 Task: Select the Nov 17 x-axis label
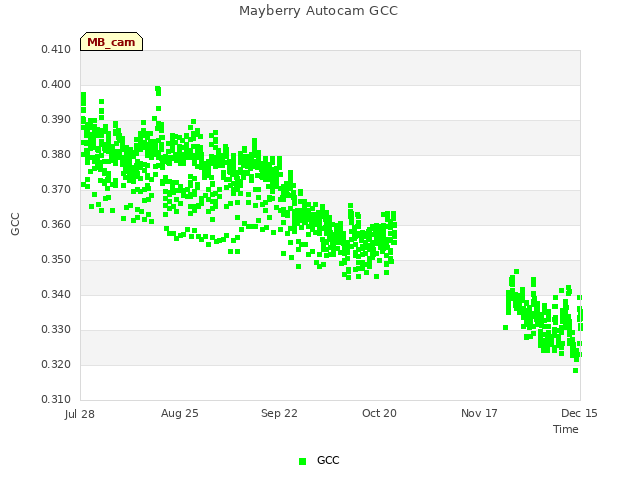479,413
